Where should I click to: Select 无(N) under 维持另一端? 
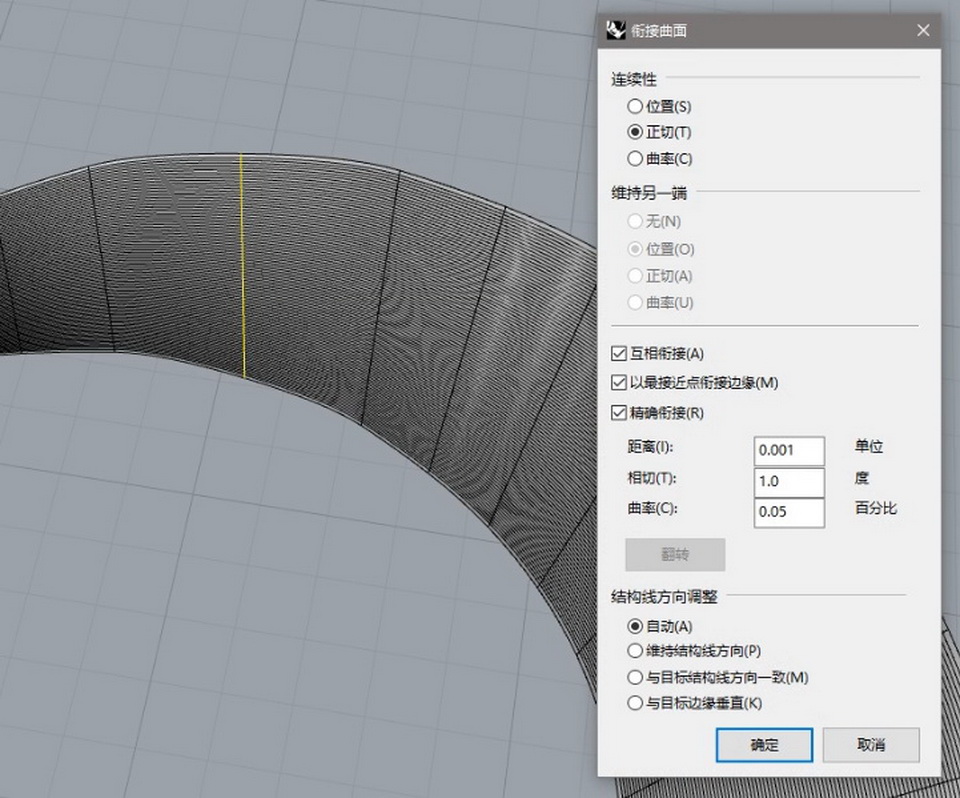pos(634,221)
